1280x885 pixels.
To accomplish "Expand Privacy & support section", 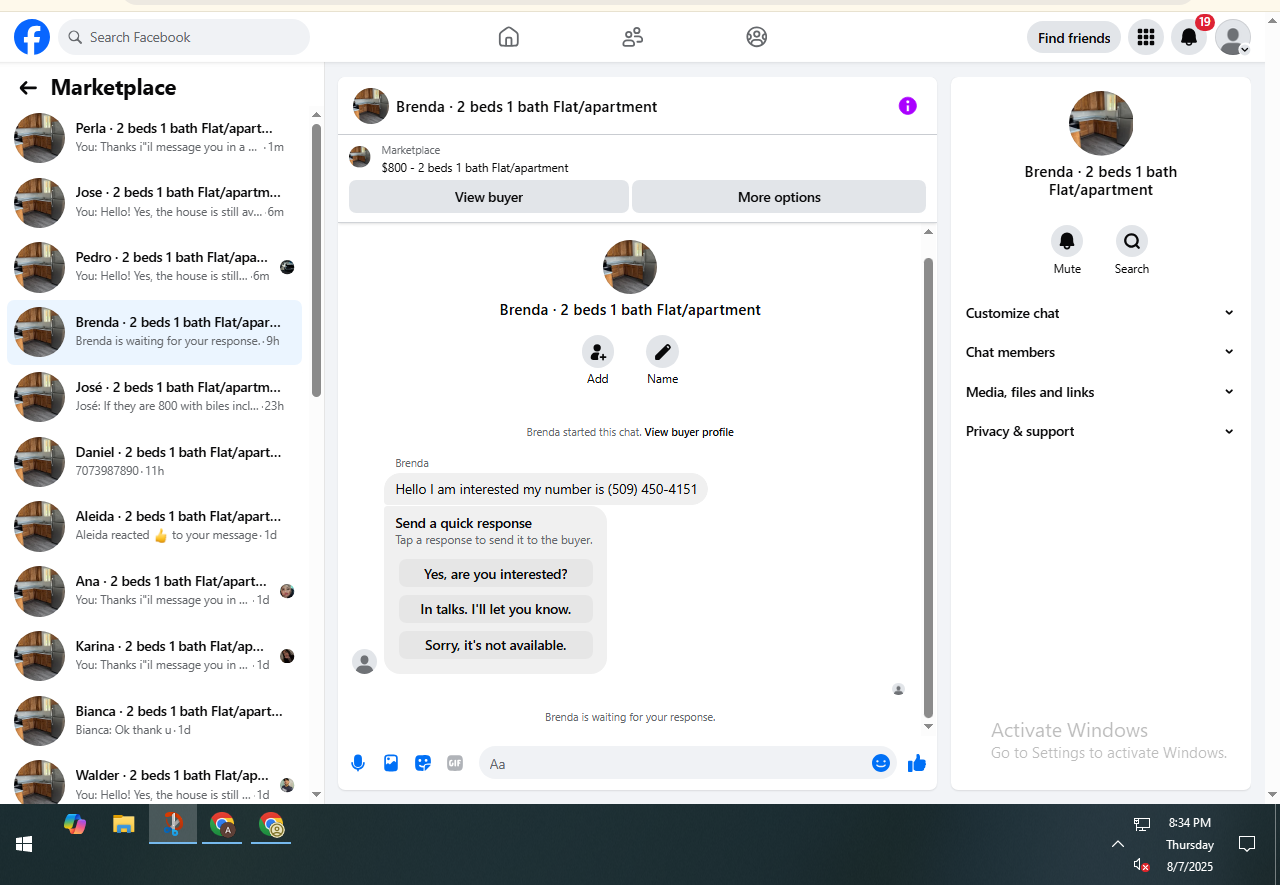I will click(1100, 431).
